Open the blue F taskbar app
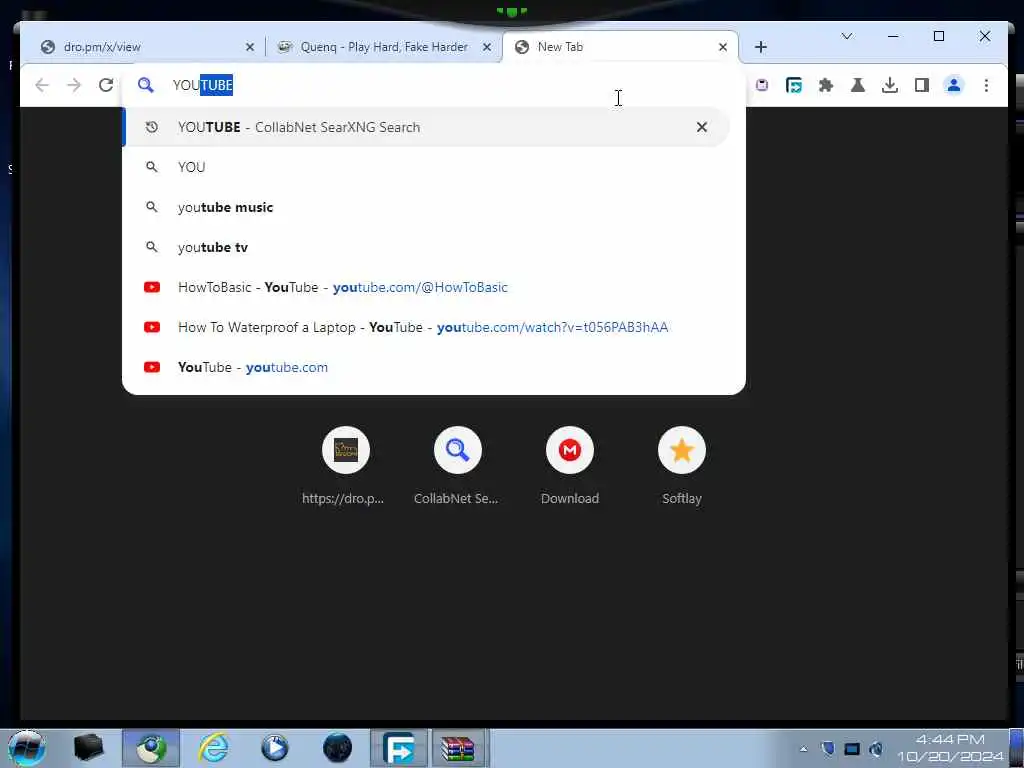 [399, 748]
